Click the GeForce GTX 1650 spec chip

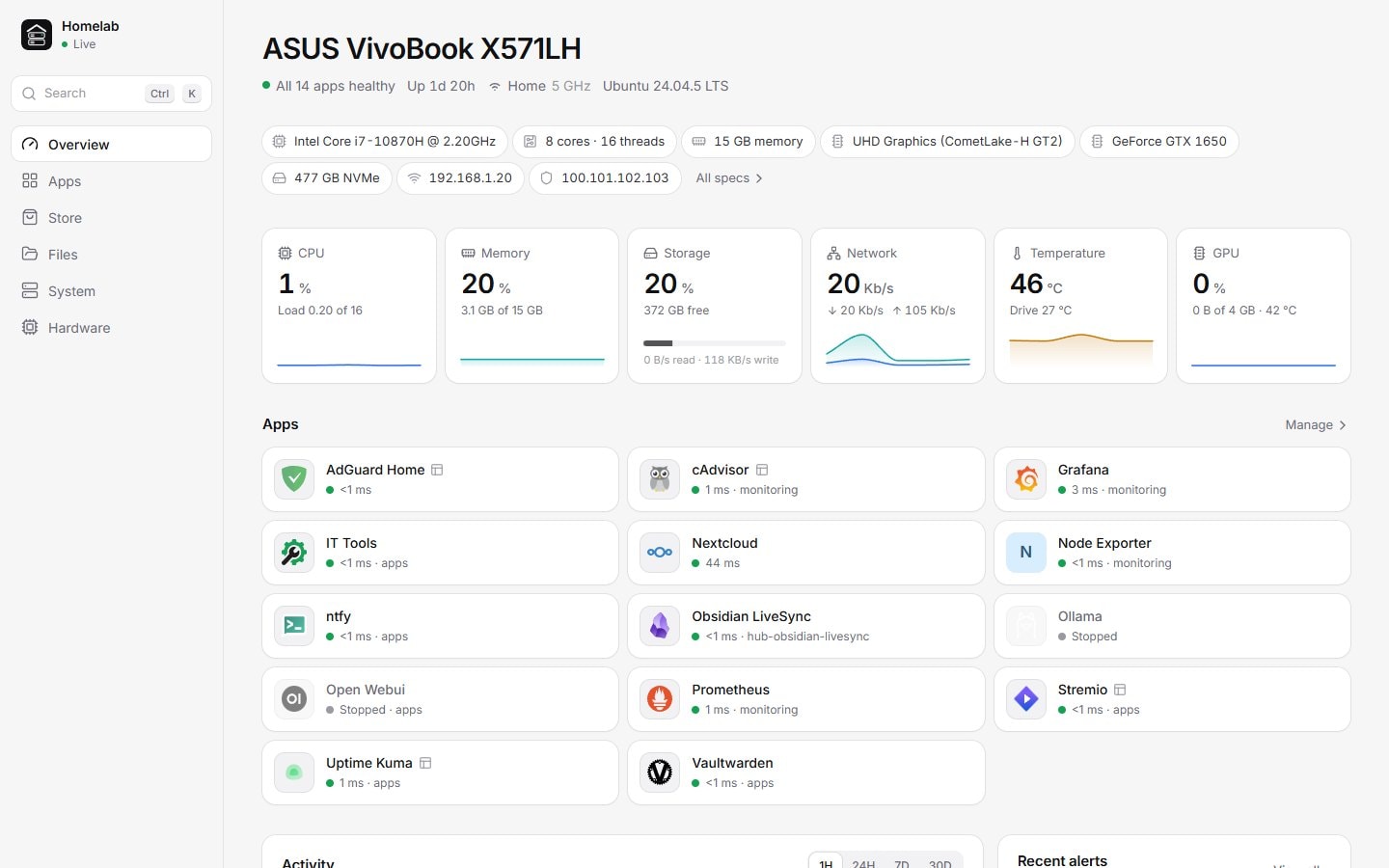[x=1159, y=142]
